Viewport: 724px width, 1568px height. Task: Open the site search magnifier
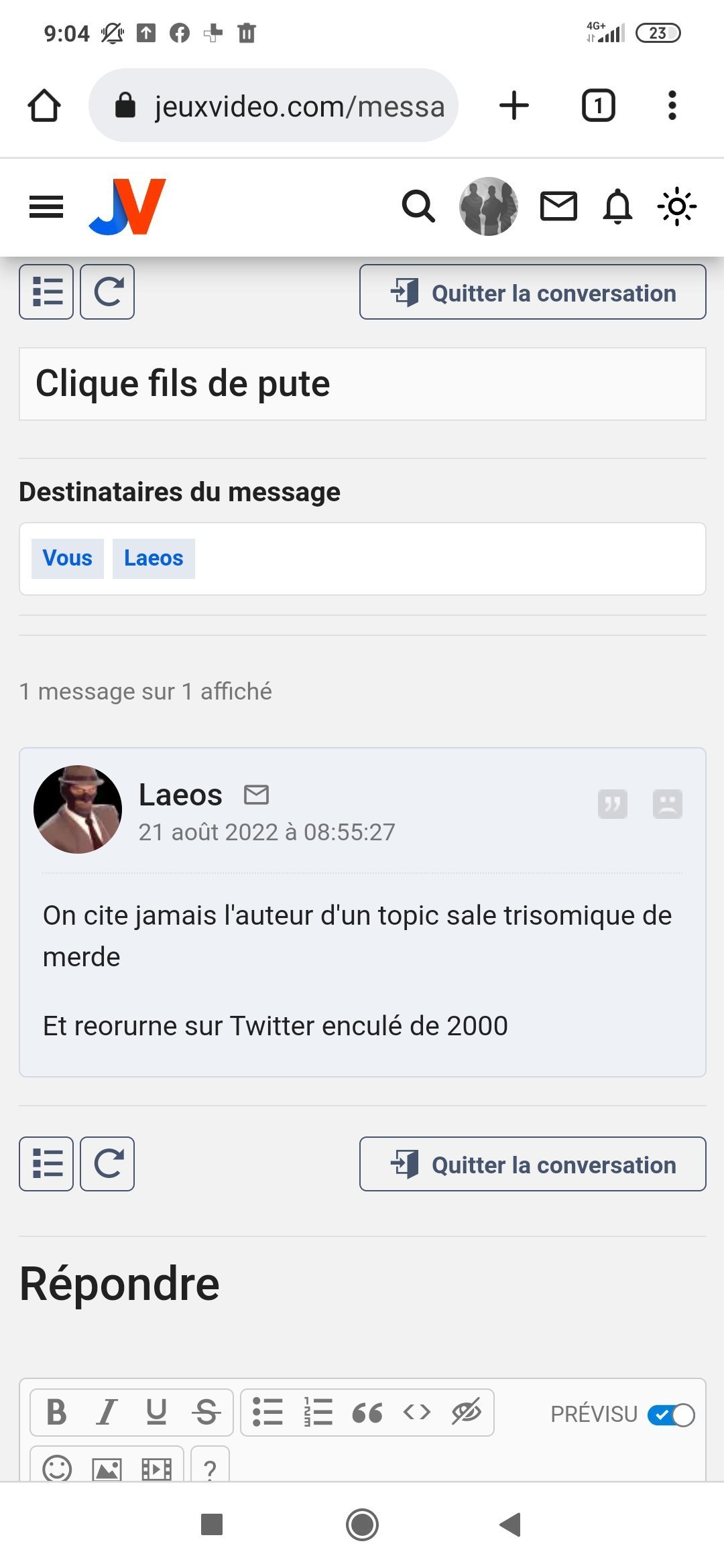418,206
